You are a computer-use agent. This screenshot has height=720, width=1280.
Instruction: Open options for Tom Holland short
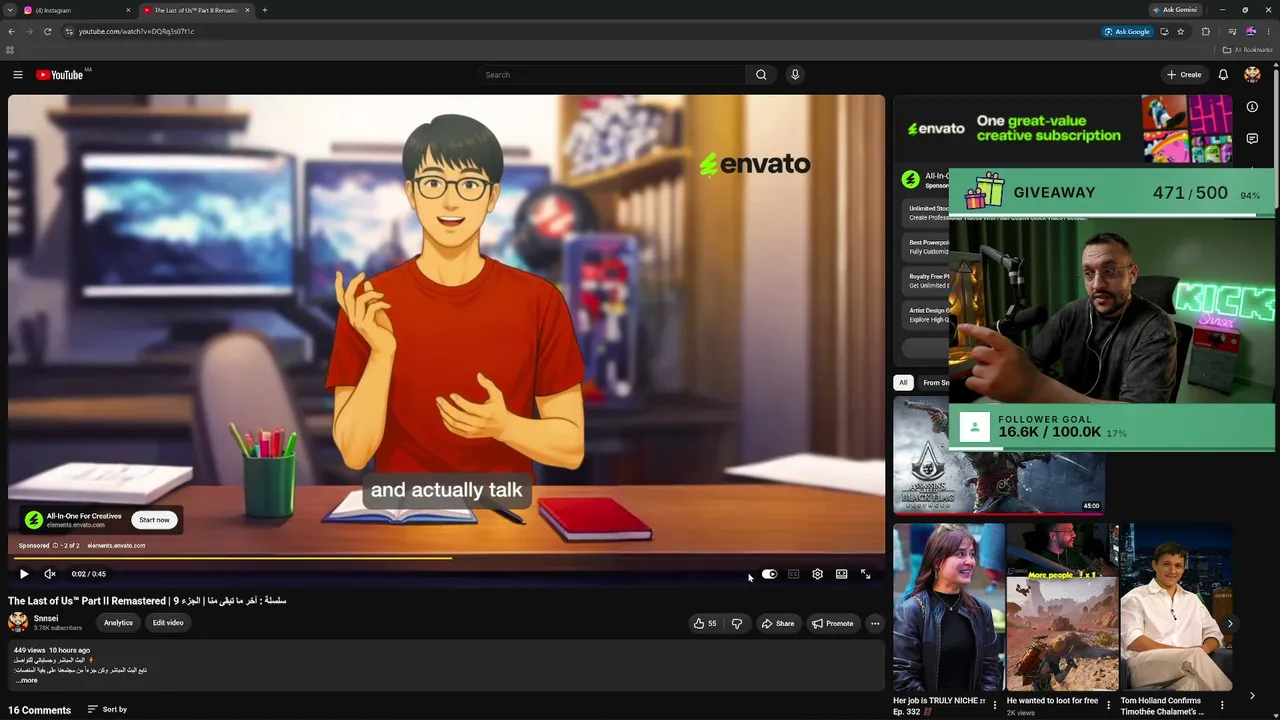[1222, 706]
